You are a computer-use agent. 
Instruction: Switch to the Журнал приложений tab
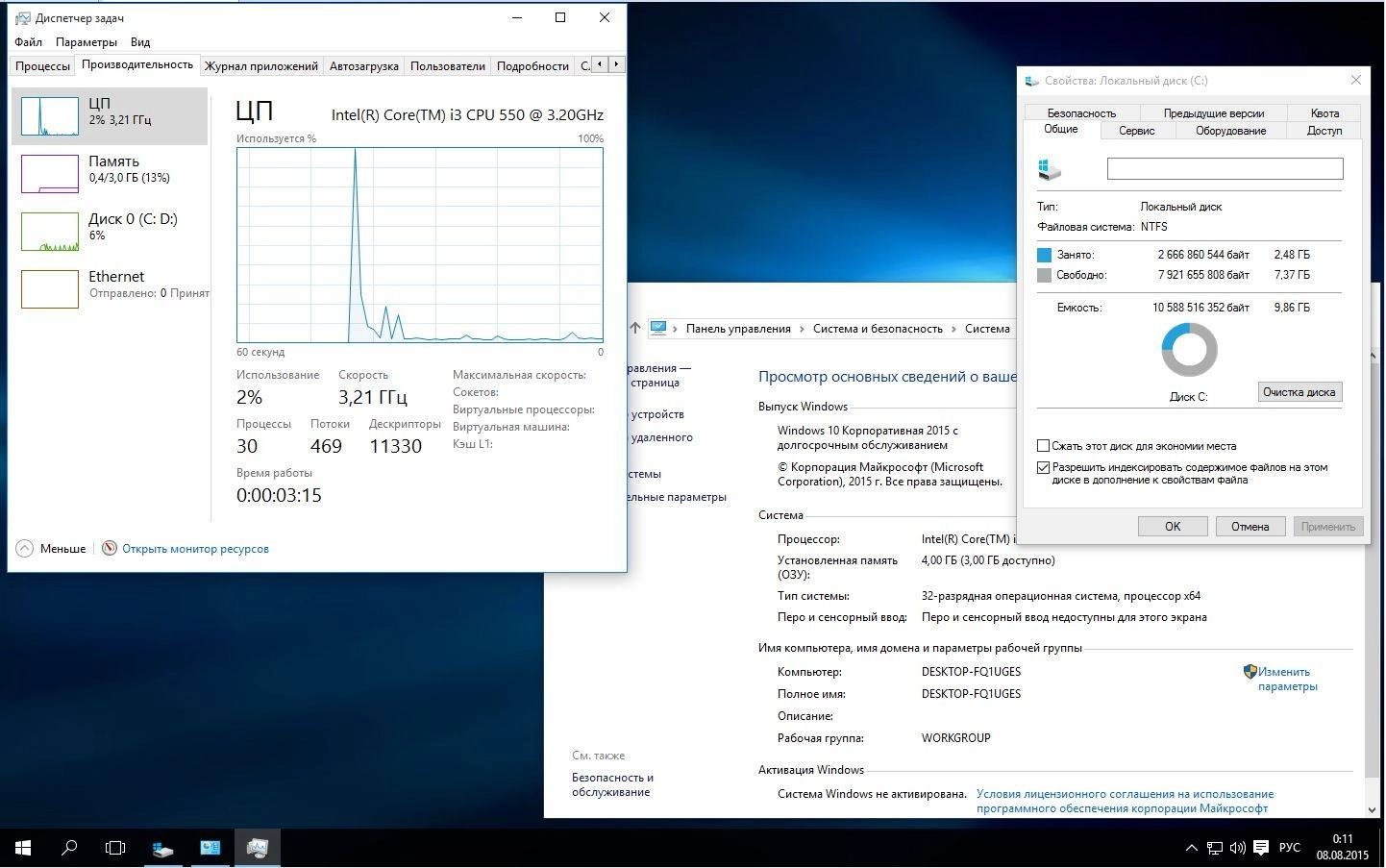(260, 66)
